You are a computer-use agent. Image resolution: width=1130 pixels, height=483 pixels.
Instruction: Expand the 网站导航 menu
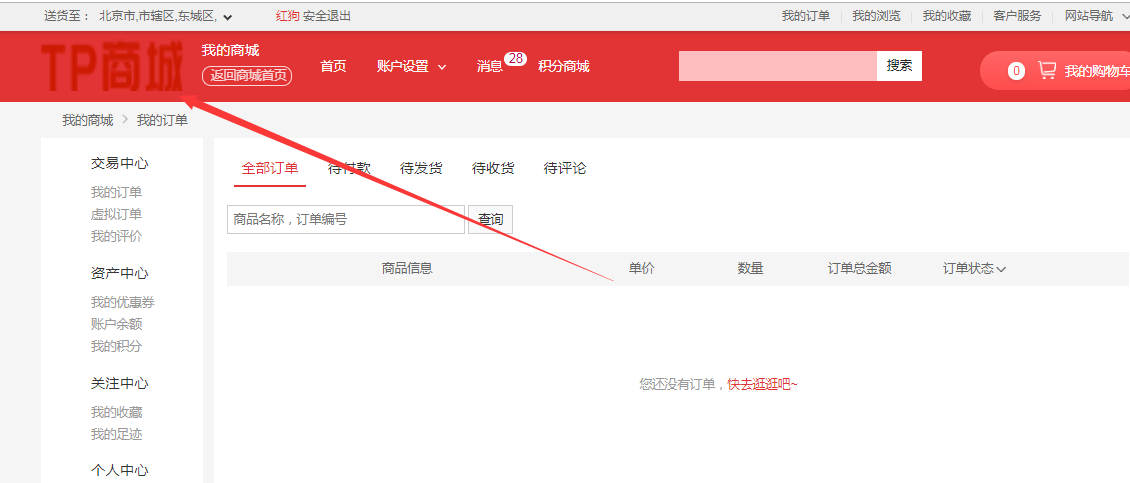tap(1096, 16)
